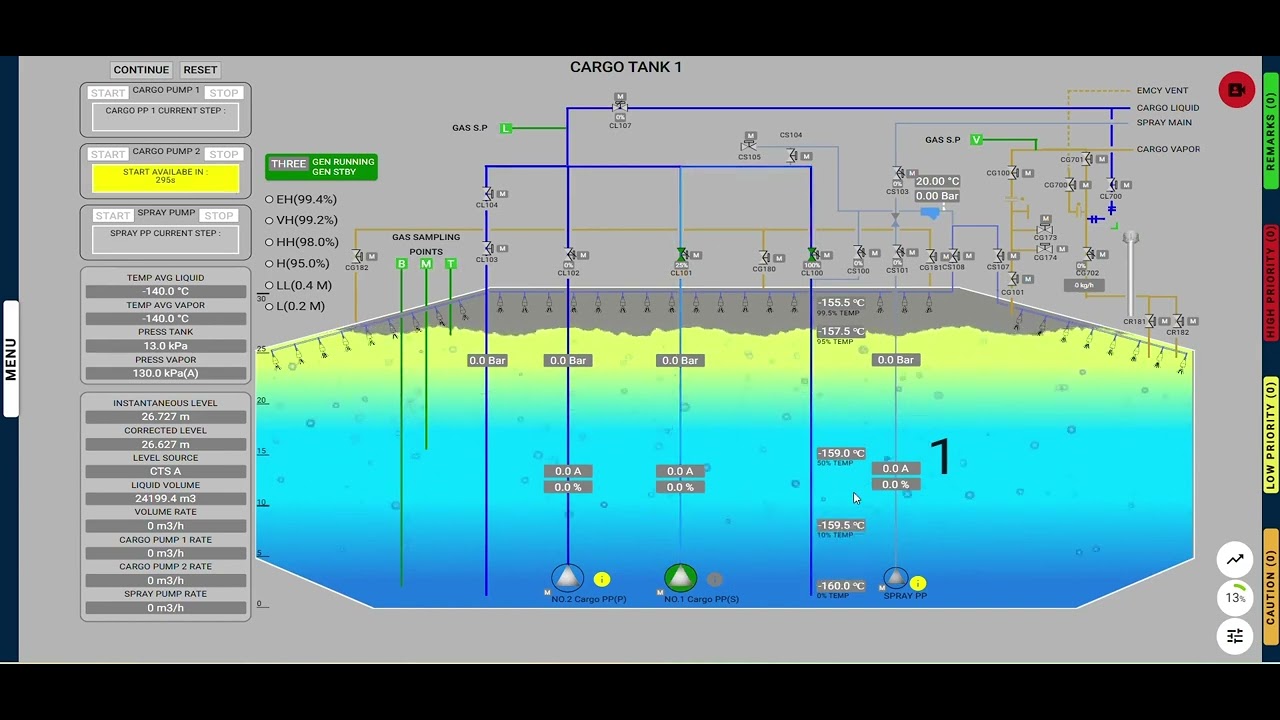
Task: Select L(0.2 M) level alarm radio
Action: click(x=269, y=306)
